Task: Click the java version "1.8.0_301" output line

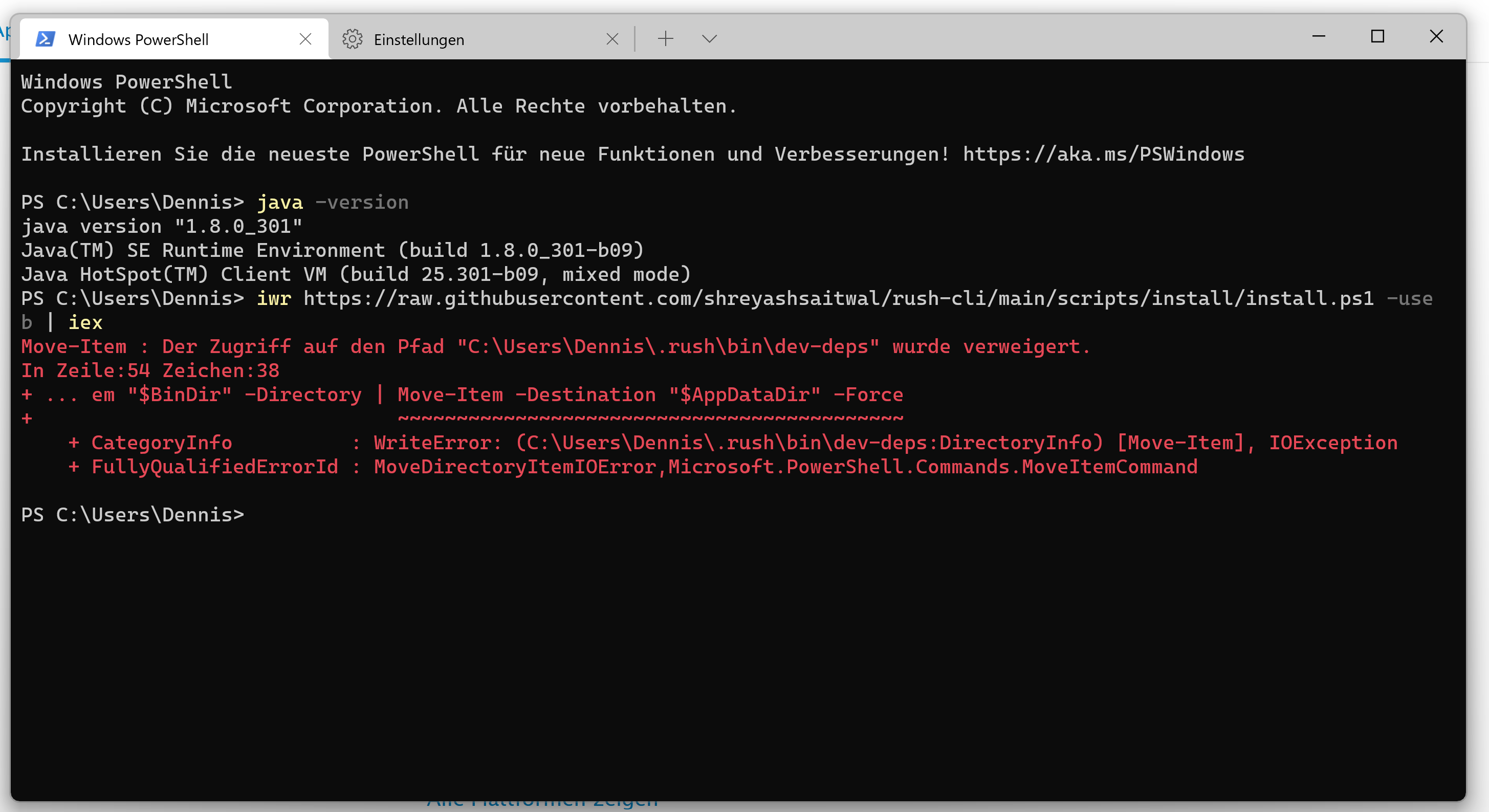Action: point(162,226)
